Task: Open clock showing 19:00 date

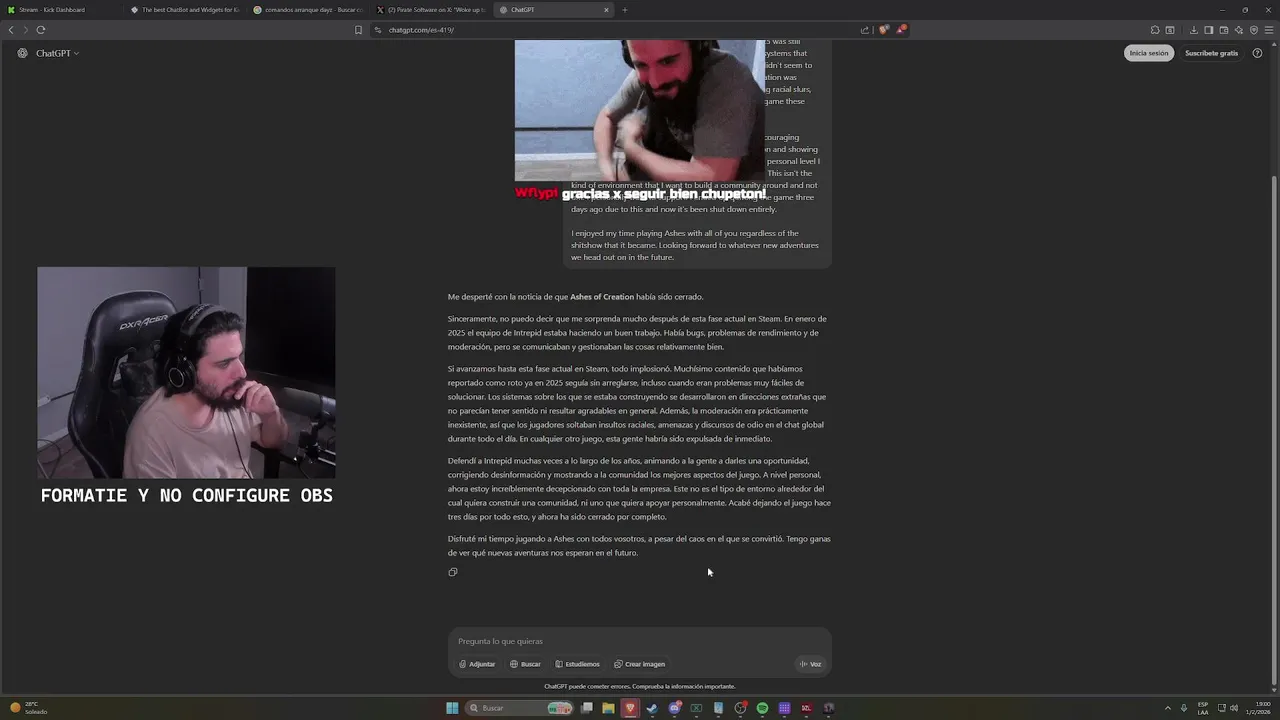Action: click(1259, 708)
